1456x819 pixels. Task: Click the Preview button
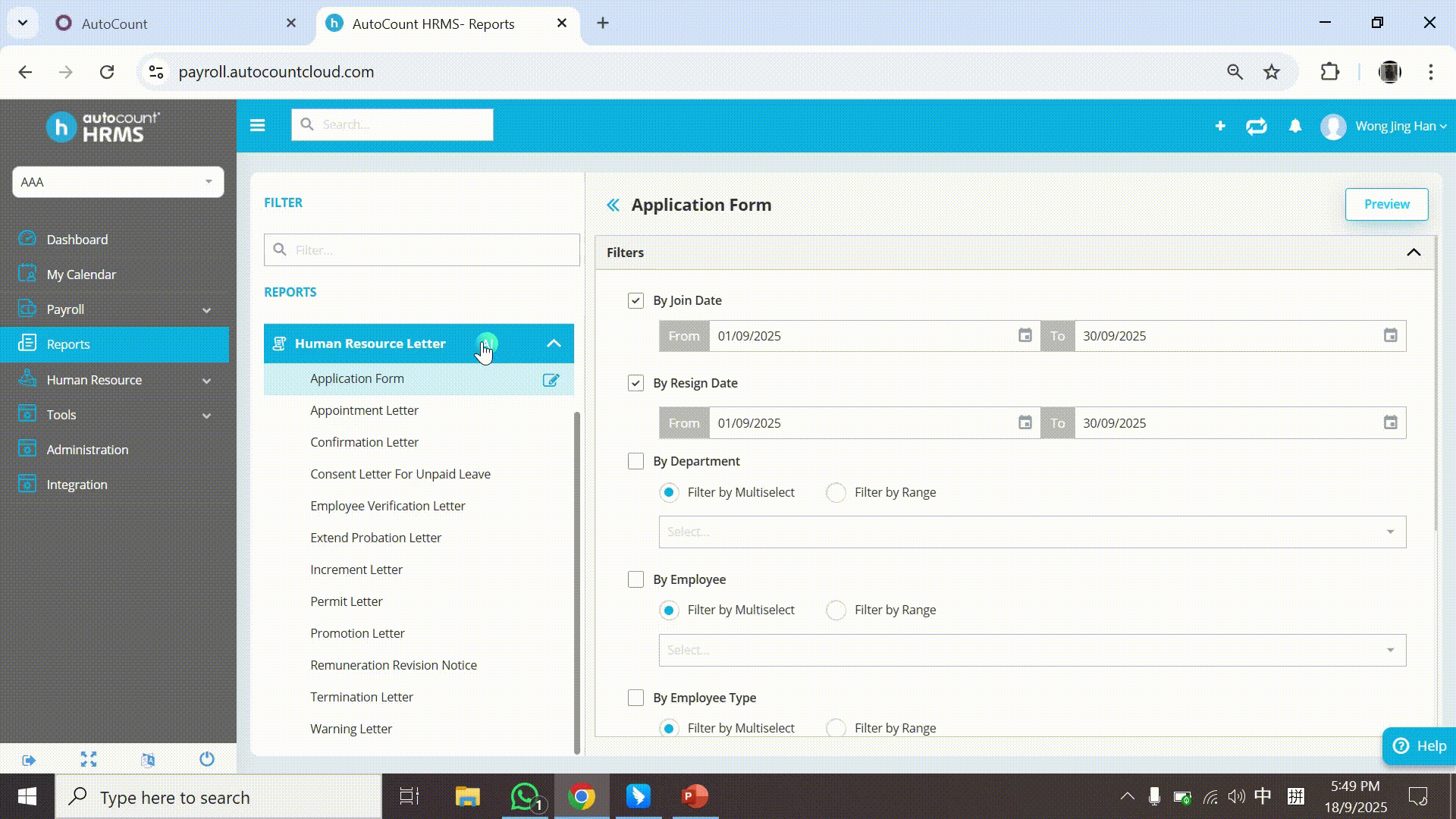pos(1386,205)
